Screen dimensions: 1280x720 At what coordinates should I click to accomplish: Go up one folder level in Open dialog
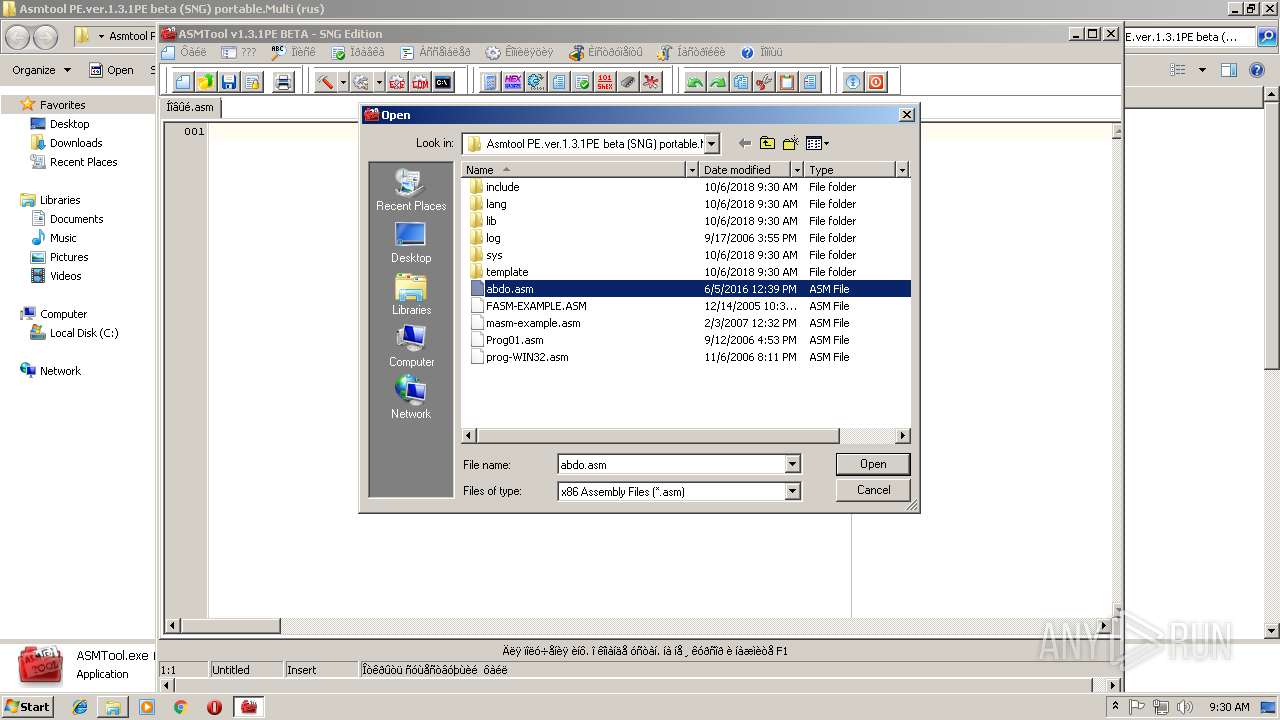point(767,143)
